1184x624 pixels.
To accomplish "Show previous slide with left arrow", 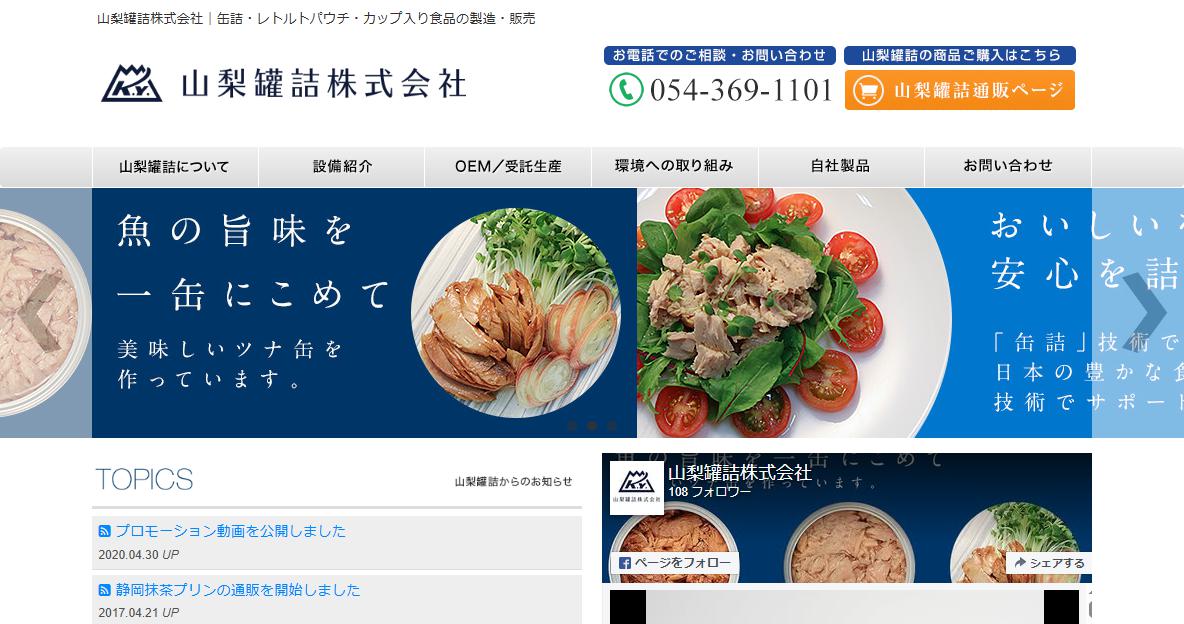I will (x=39, y=312).
